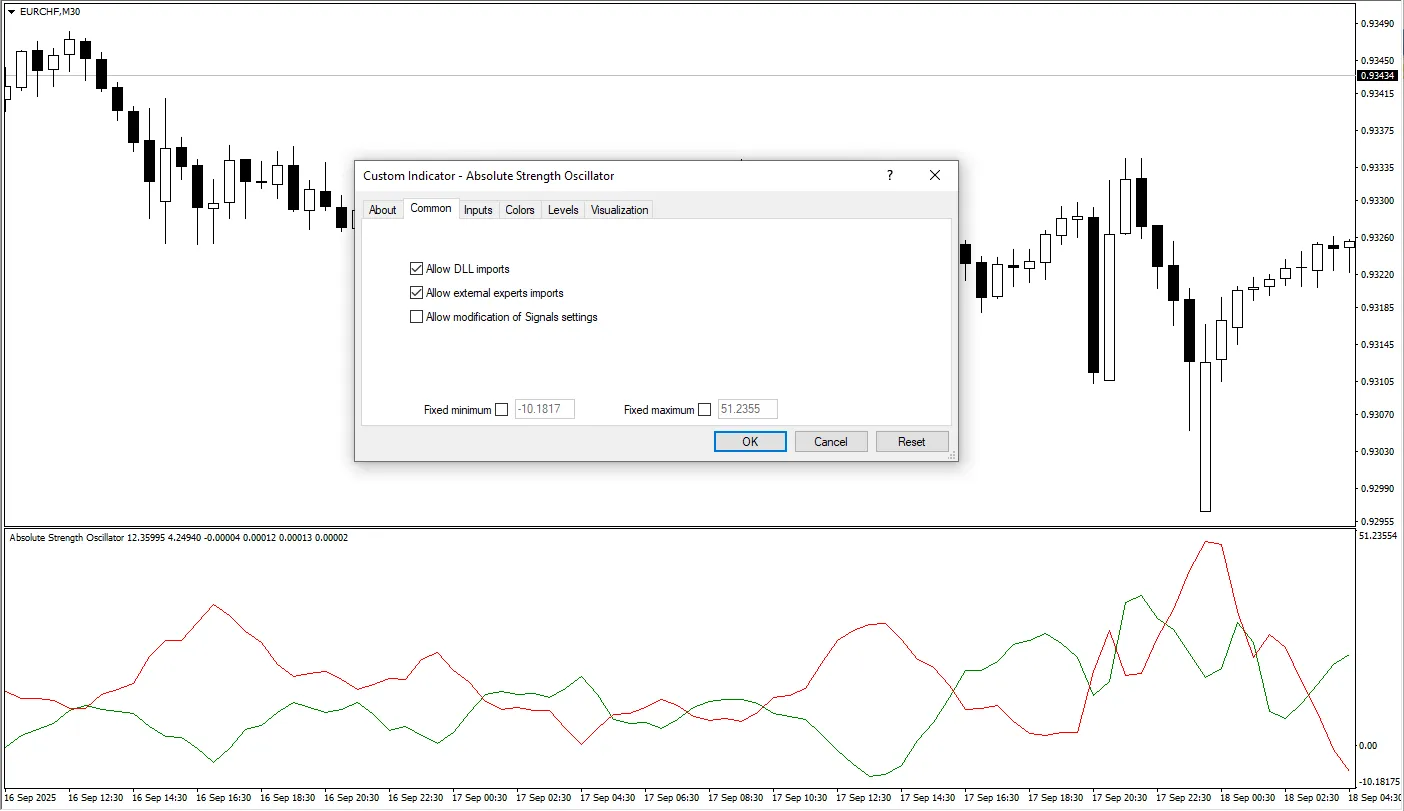Dismiss the dialog using Cancel
Image resolution: width=1404 pixels, height=811 pixels.
tap(831, 441)
